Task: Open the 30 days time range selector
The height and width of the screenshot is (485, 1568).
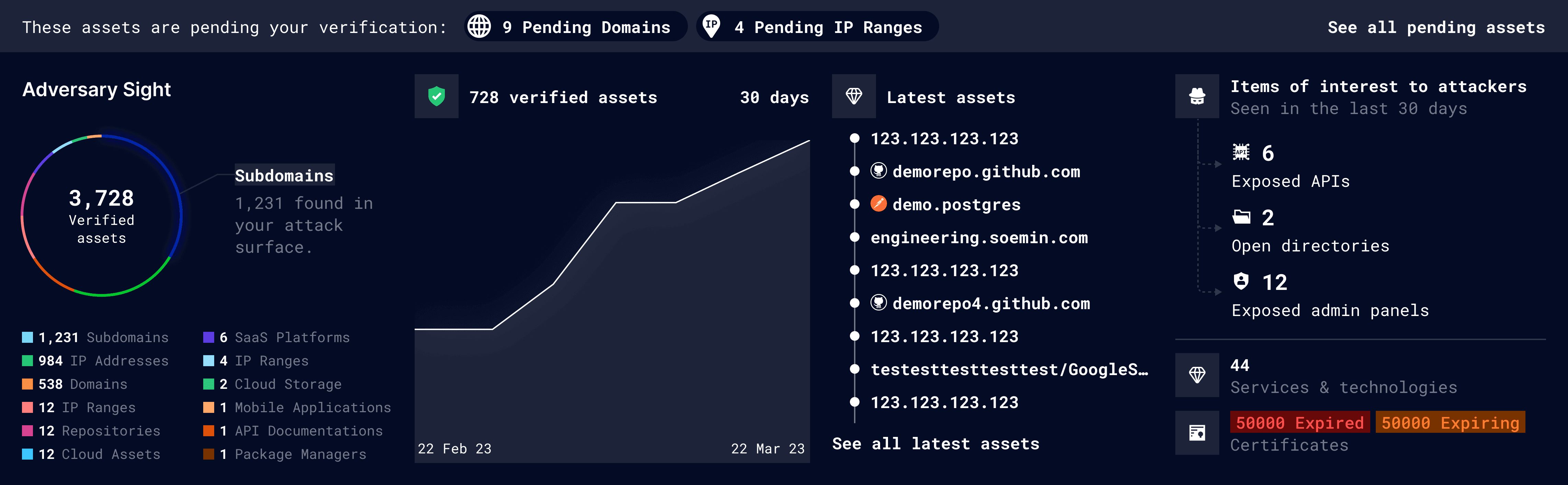Action: 774,98
